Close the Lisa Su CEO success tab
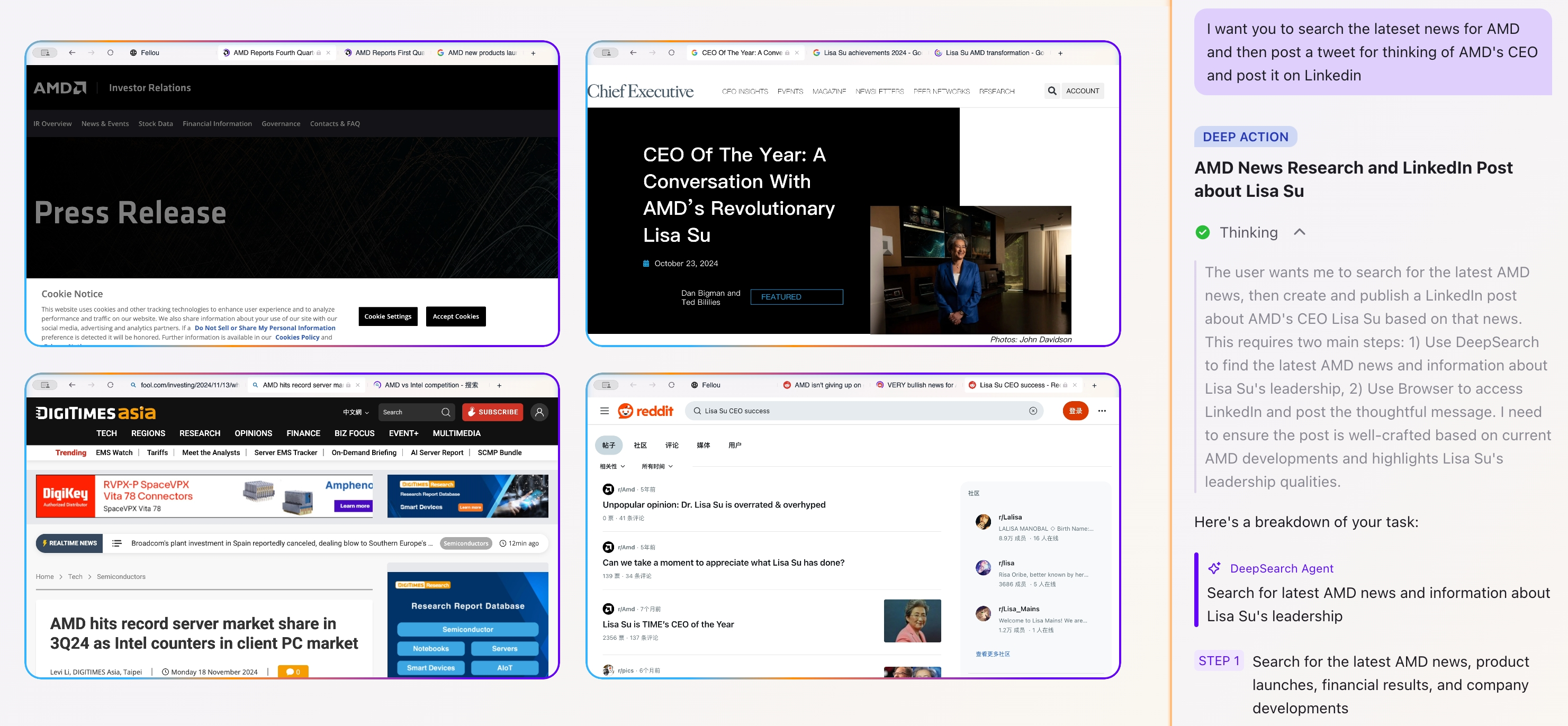 [x=1075, y=385]
